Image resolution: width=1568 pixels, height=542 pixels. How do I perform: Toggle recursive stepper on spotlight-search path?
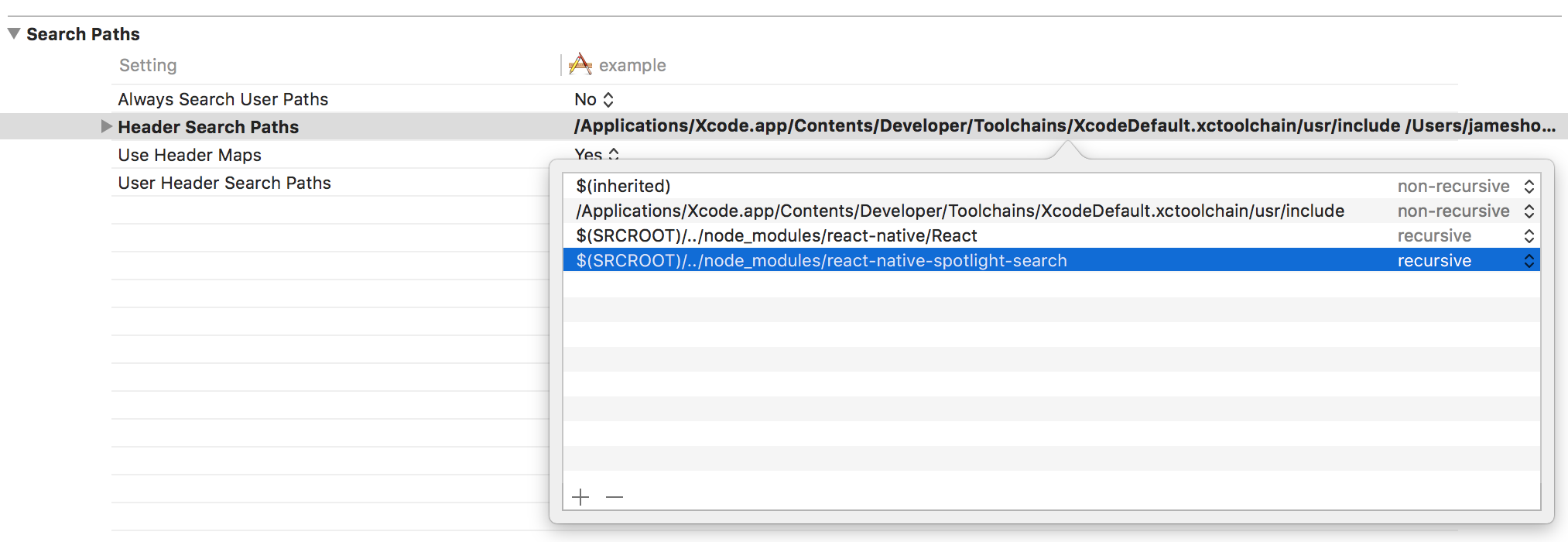pos(1529,260)
